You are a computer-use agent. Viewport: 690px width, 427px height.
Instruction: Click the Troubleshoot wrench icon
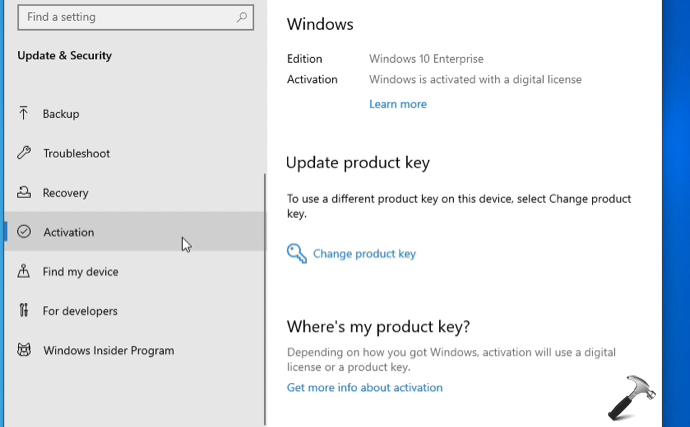[x=24, y=153]
